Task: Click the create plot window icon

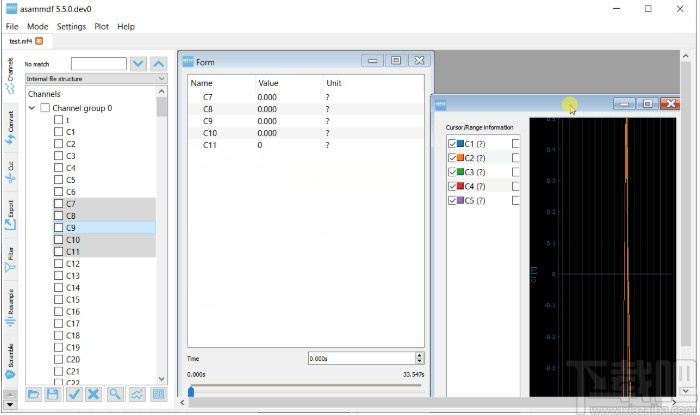Action: pos(137,394)
